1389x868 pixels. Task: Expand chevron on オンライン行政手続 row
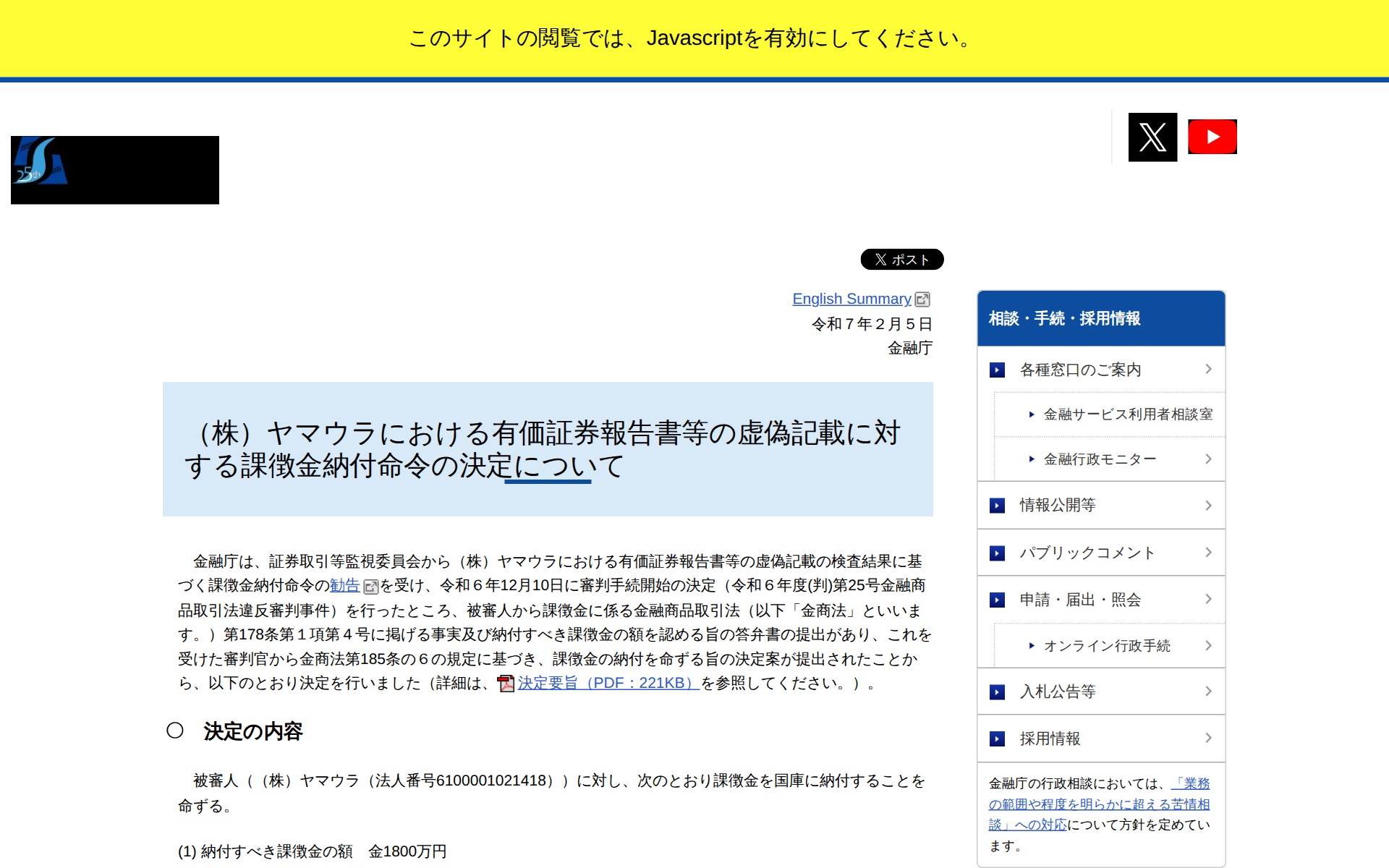click(x=1208, y=646)
